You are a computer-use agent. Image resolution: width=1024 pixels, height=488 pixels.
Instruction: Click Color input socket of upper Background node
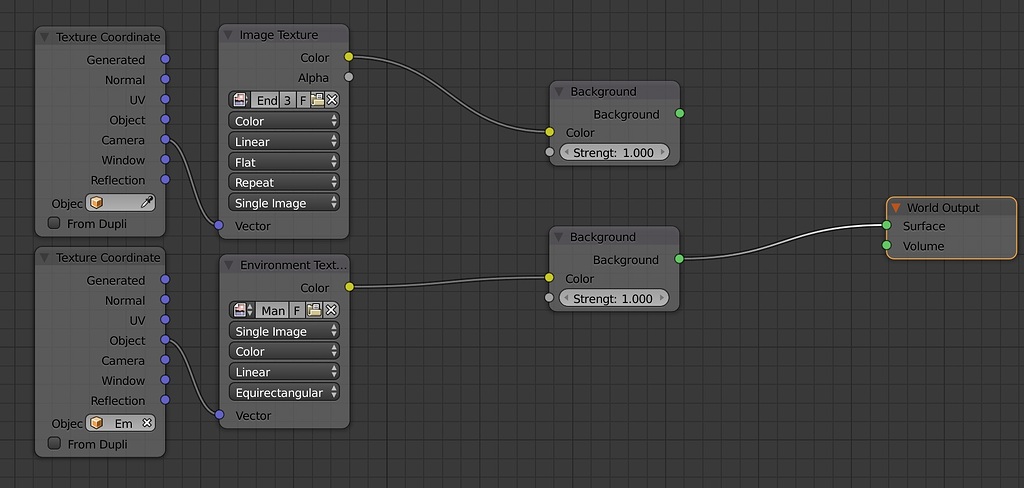[550, 132]
